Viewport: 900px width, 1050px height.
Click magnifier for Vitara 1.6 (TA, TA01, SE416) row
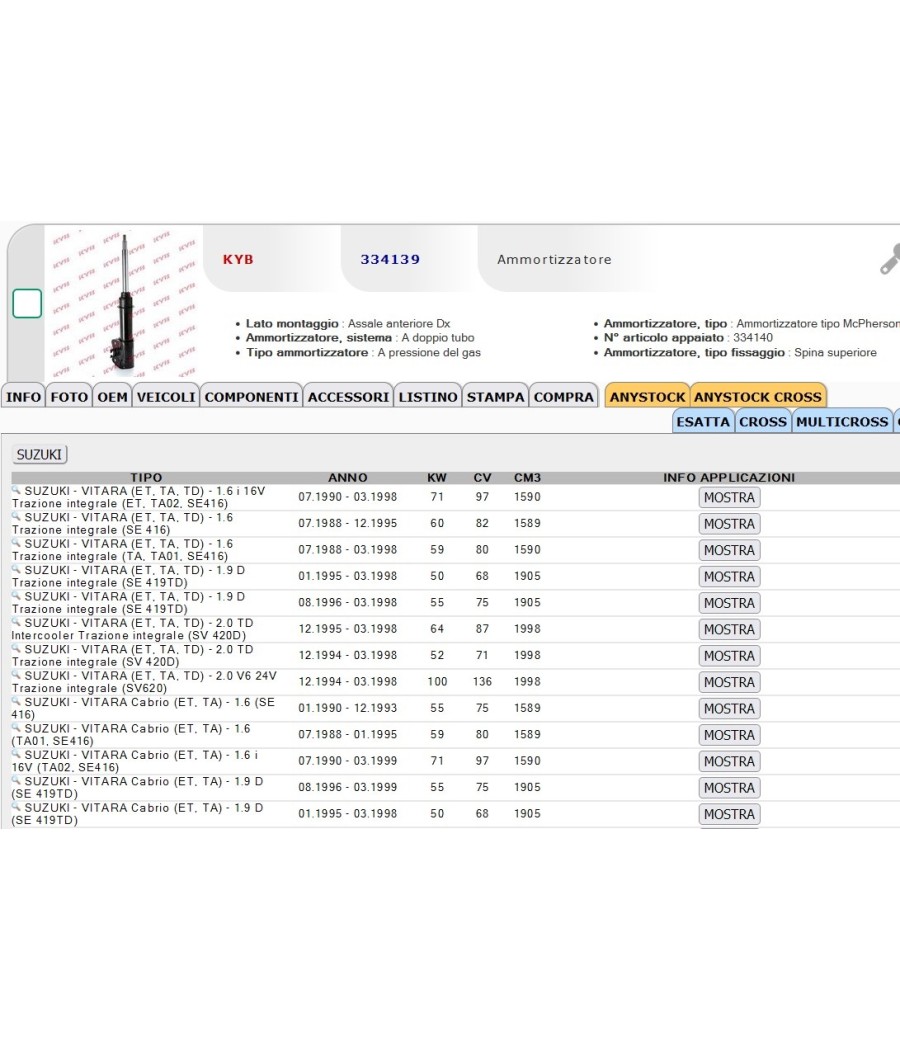[17, 543]
